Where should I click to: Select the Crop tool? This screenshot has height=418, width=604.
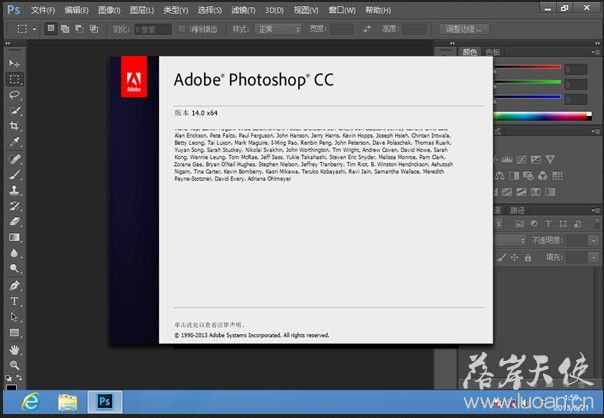15,126
